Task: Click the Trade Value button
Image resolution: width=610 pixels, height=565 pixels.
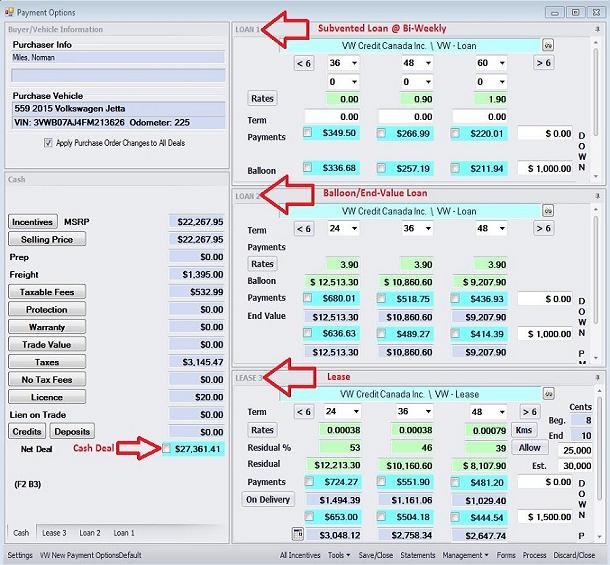Action: tap(47, 345)
